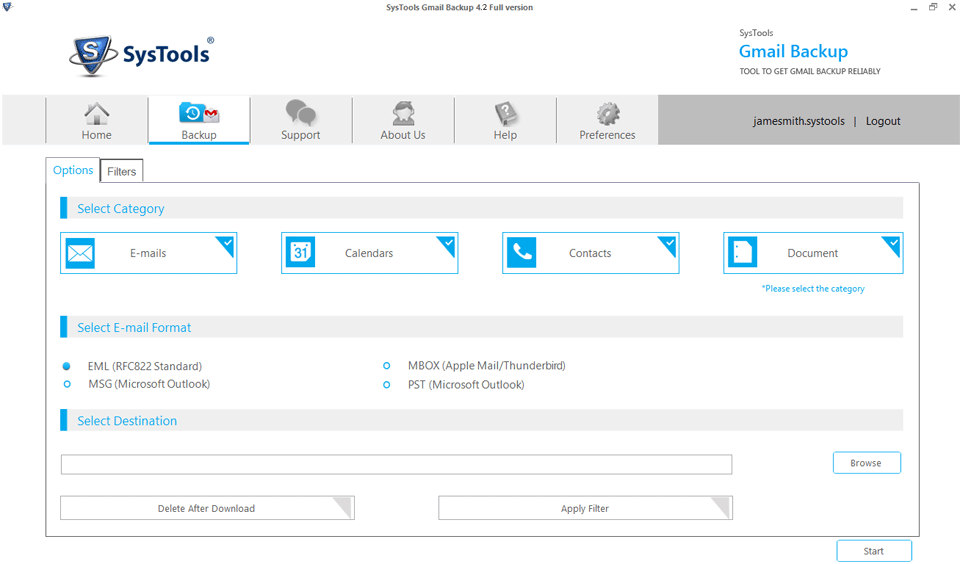
Task: Toggle the Contacts category checkmark
Action: point(669,244)
